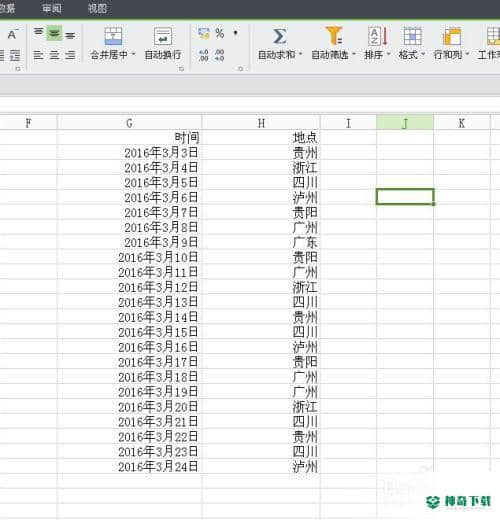
Task: Increase decimal places button
Action: pyautogui.click(x=204, y=55)
